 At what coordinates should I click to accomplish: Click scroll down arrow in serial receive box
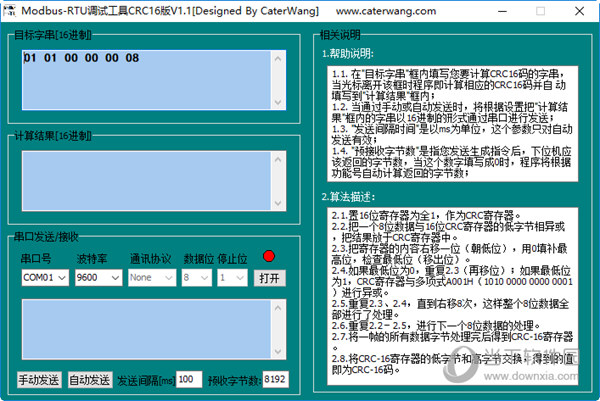pos(278,352)
